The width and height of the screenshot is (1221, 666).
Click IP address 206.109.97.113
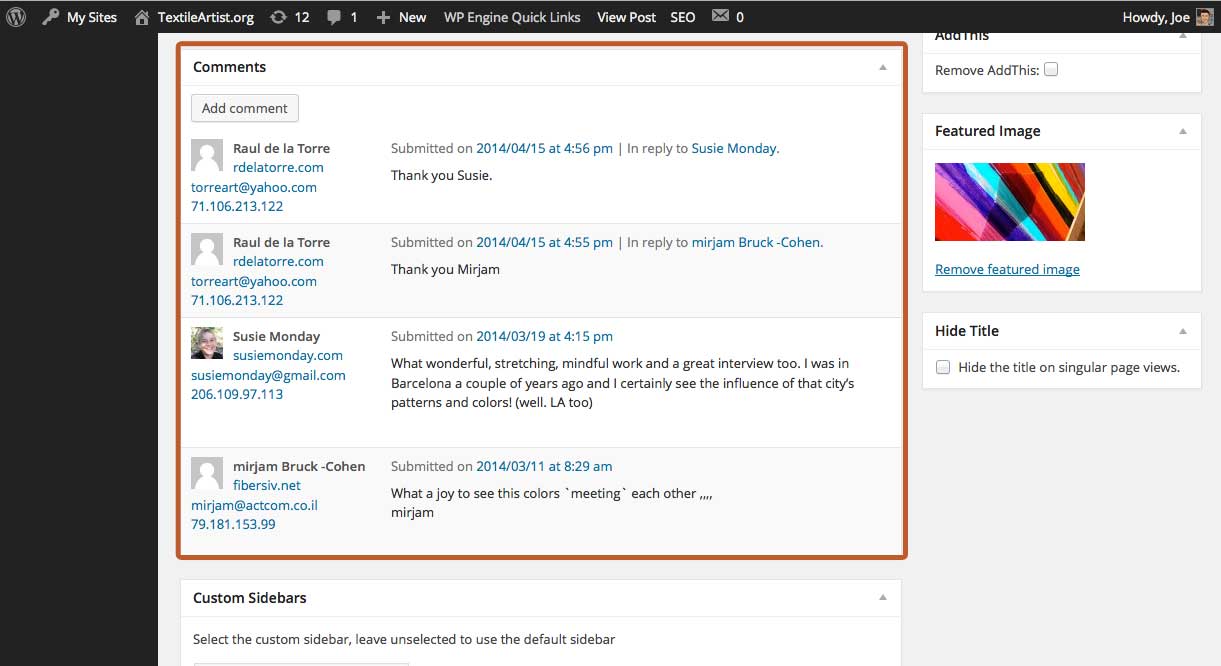pos(237,394)
